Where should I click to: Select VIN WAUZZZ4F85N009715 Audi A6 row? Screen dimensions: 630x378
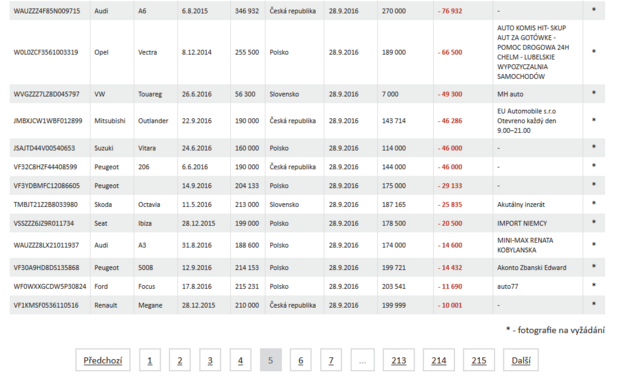point(307,11)
